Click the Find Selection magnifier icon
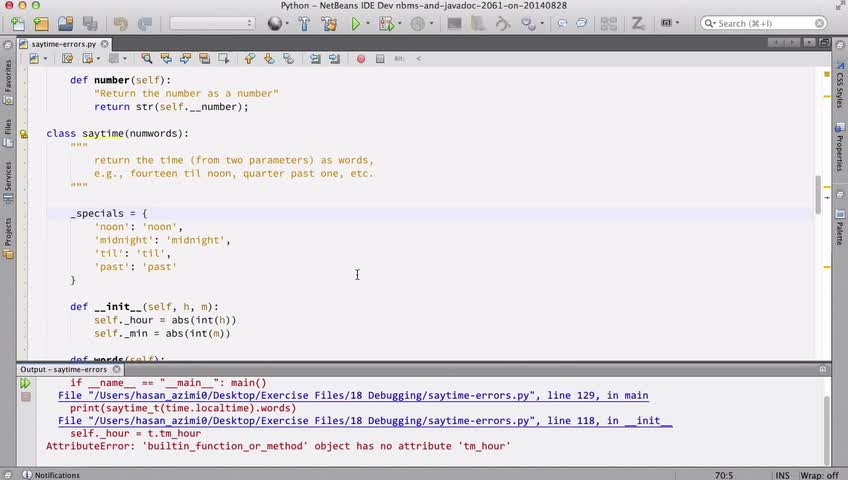848x480 pixels. (x=146, y=58)
